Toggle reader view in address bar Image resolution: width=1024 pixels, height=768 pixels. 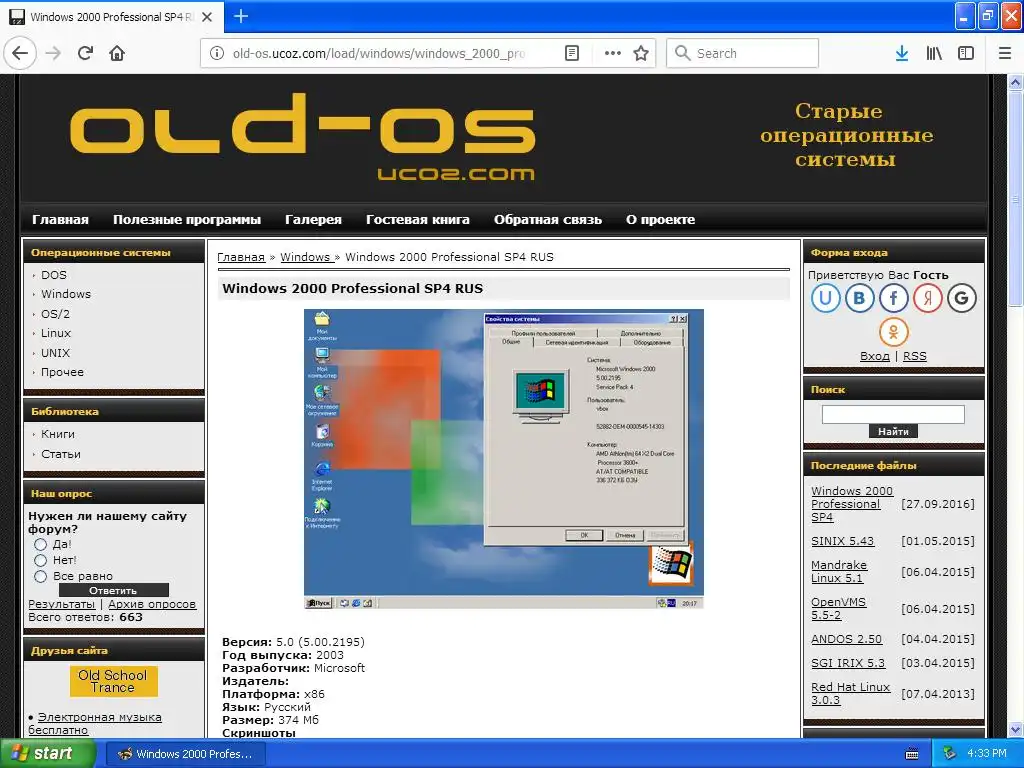[x=572, y=54]
